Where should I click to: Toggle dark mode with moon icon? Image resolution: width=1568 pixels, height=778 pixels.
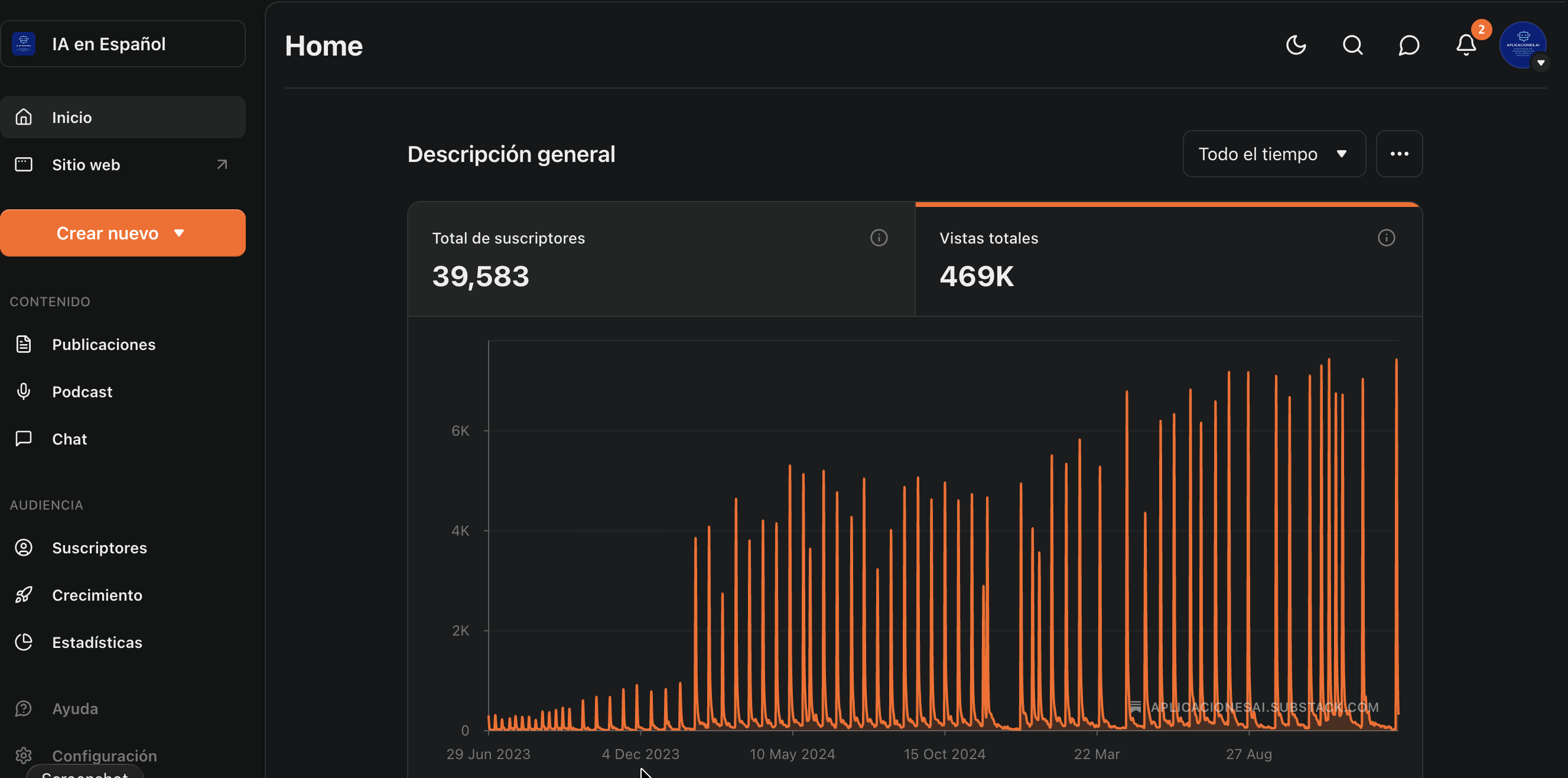tap(1296, 45)
